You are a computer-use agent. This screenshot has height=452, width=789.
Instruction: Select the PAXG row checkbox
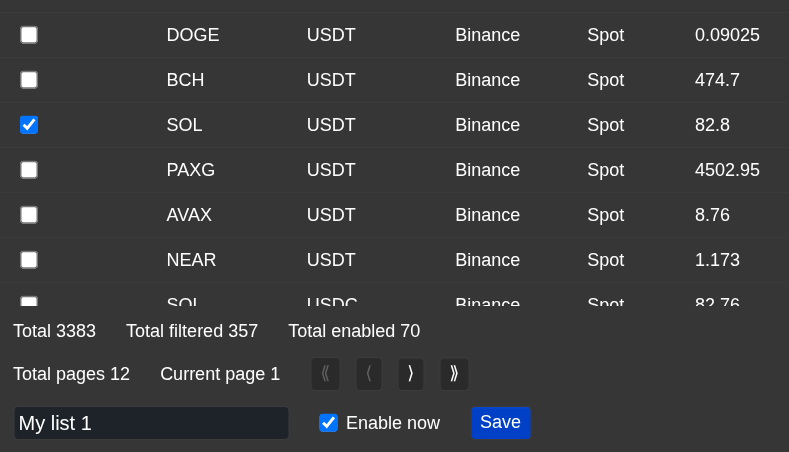point(29,170)
